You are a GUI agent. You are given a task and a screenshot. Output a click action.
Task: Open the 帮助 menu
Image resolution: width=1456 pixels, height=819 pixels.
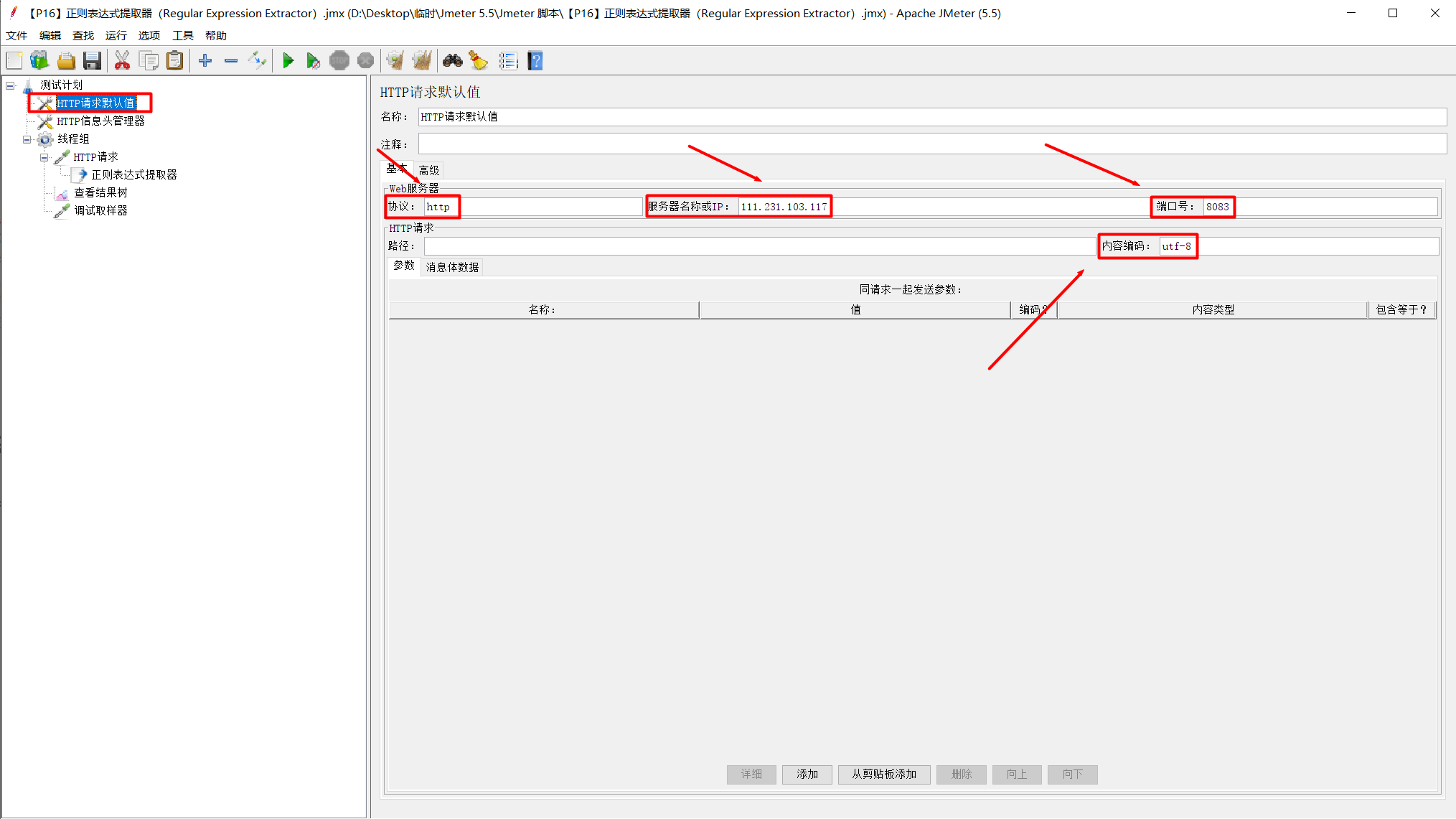(216, 35)
